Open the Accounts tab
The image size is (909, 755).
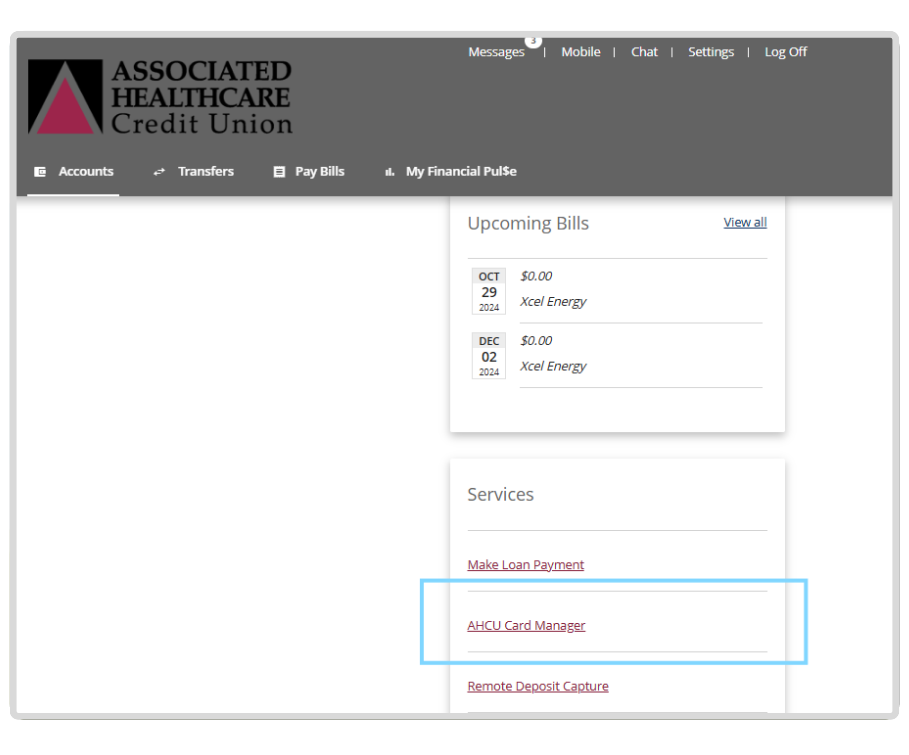click(x=74, y=172)
